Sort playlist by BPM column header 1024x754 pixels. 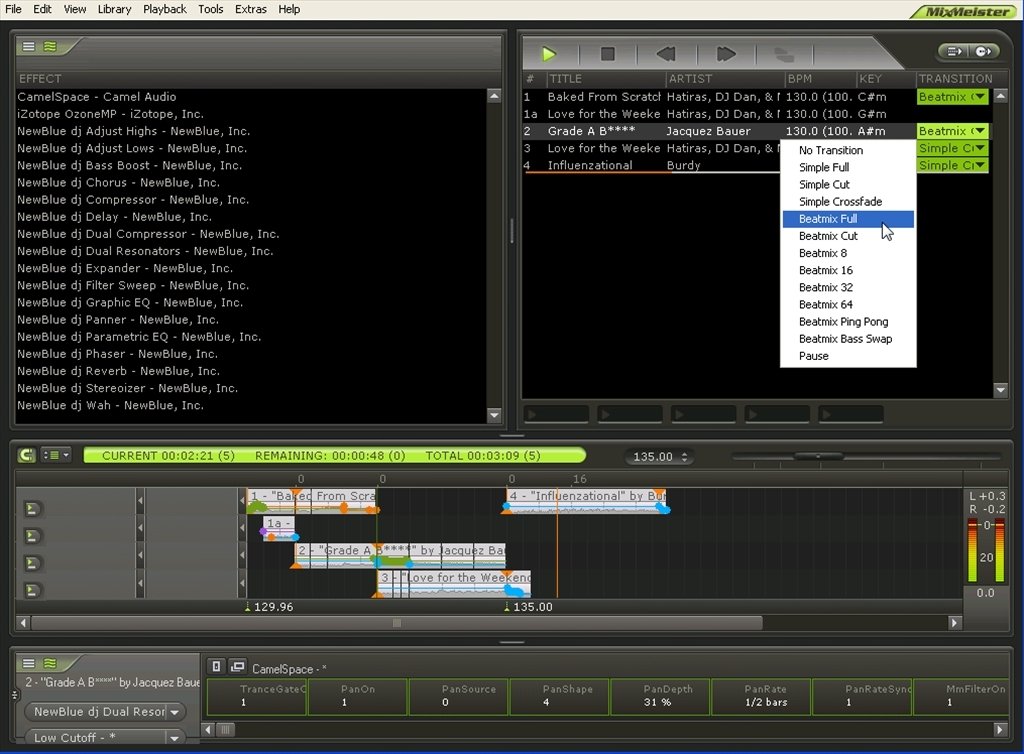pos(820,79)
